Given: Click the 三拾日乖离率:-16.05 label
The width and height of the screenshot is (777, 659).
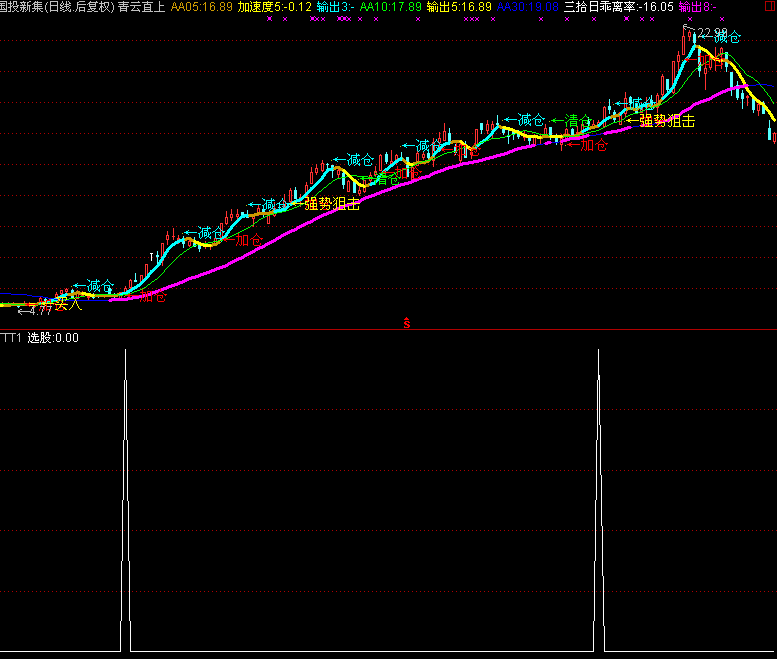Looking at the screenshot, I should [x=619, y=7].
